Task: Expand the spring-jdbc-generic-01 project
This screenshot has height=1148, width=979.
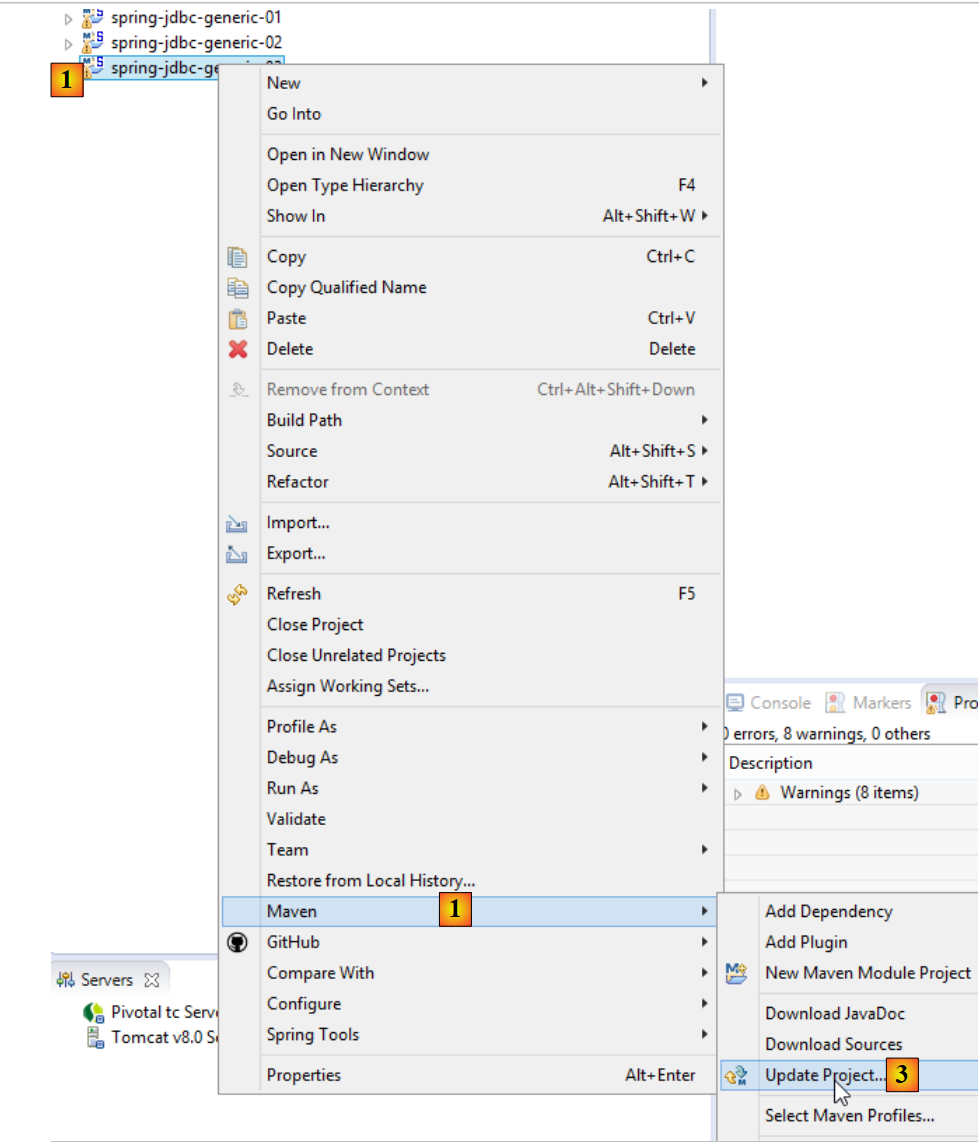Action: (x=68, y=18)
